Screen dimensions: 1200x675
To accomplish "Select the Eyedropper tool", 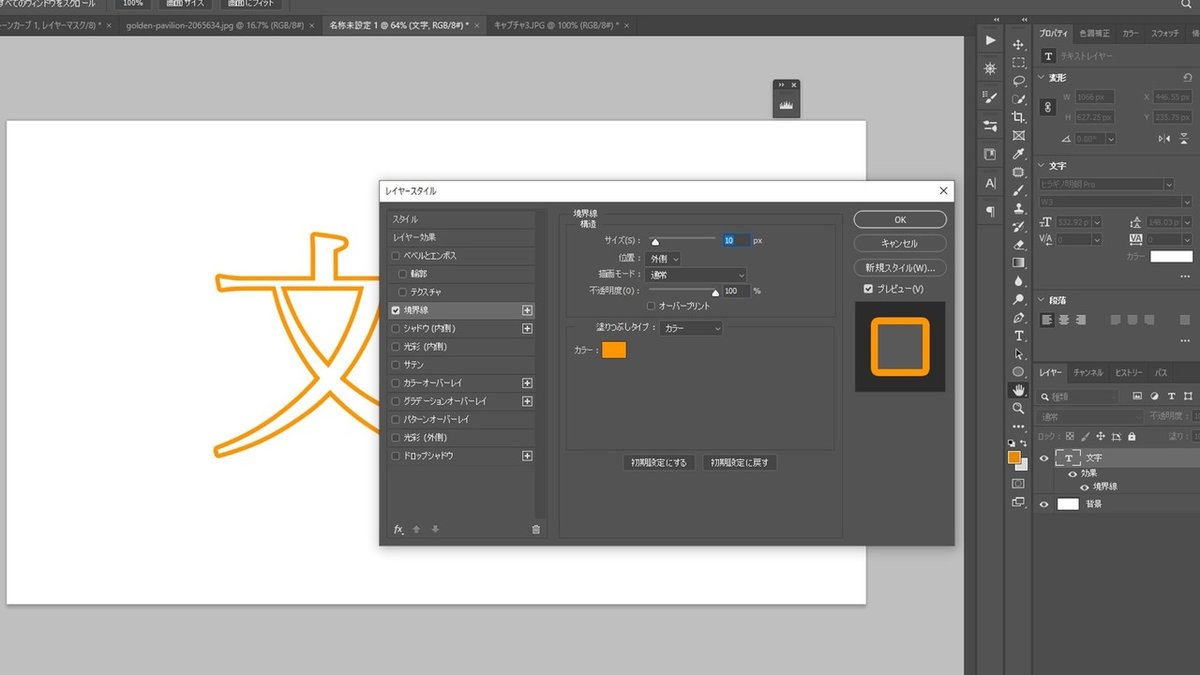I will coord(1018,154).
